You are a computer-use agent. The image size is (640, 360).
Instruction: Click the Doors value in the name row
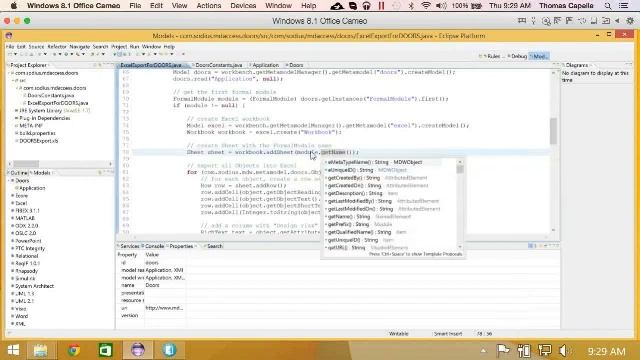[x=152, y=285]
